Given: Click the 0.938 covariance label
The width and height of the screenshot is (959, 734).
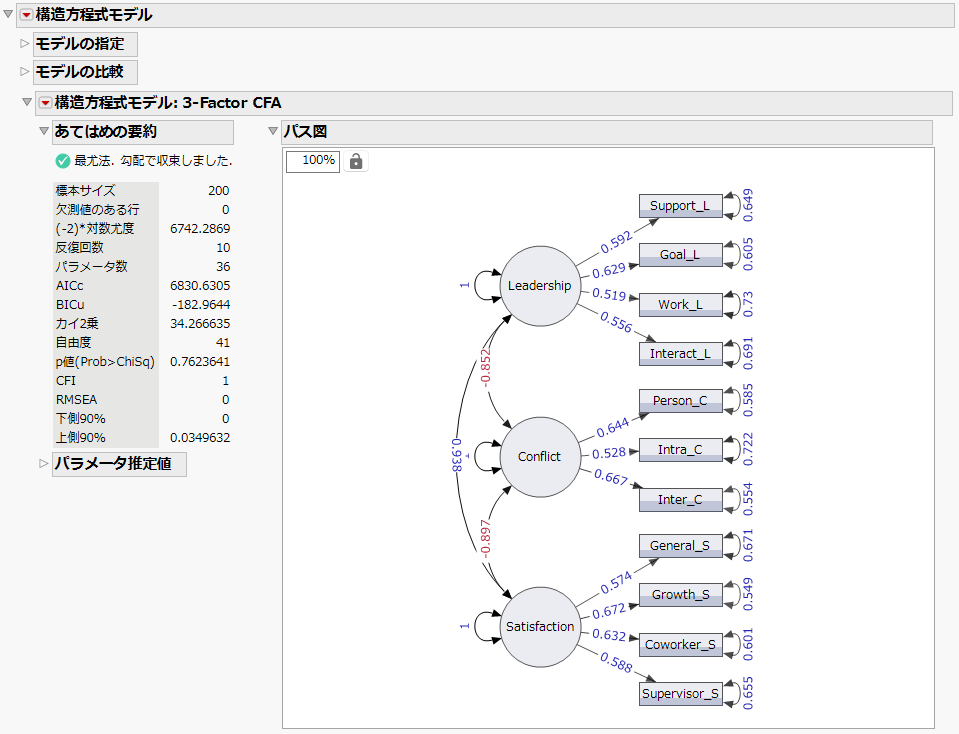Looking at the screenshot, I should 457,455.
